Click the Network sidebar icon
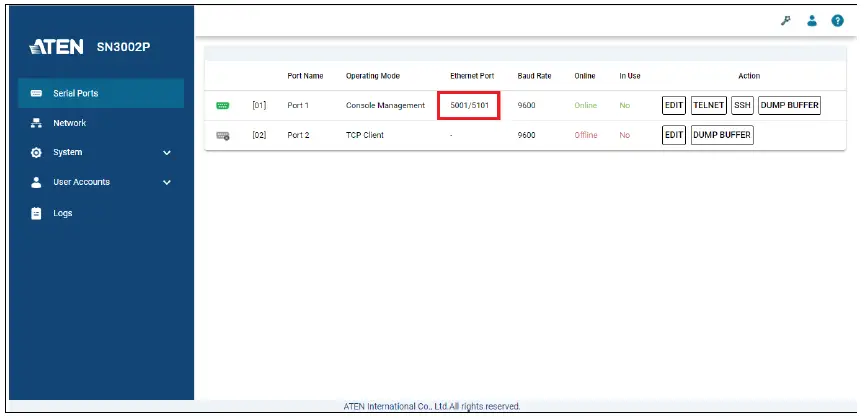Screen dimensions: 864x419 point(36,123)
